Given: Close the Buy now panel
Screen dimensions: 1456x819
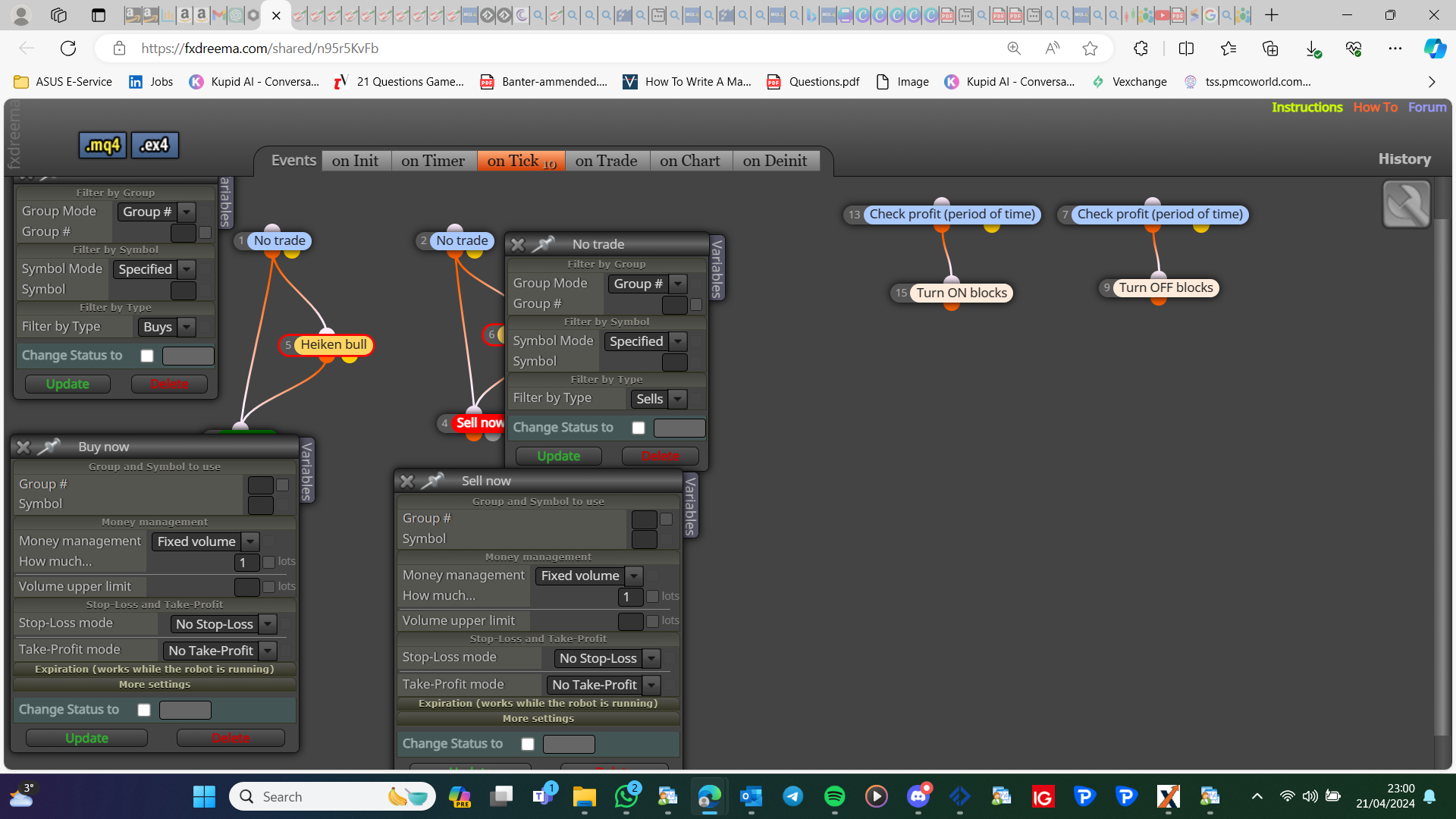Looking at the screenshot, I should click(x=24, y=447).
